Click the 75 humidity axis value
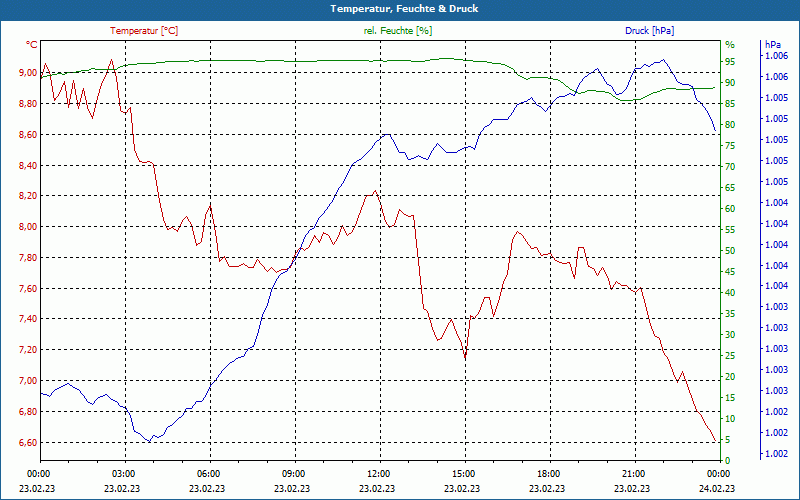The height and width of the screenshot is (500, 800). coord(730,145)
